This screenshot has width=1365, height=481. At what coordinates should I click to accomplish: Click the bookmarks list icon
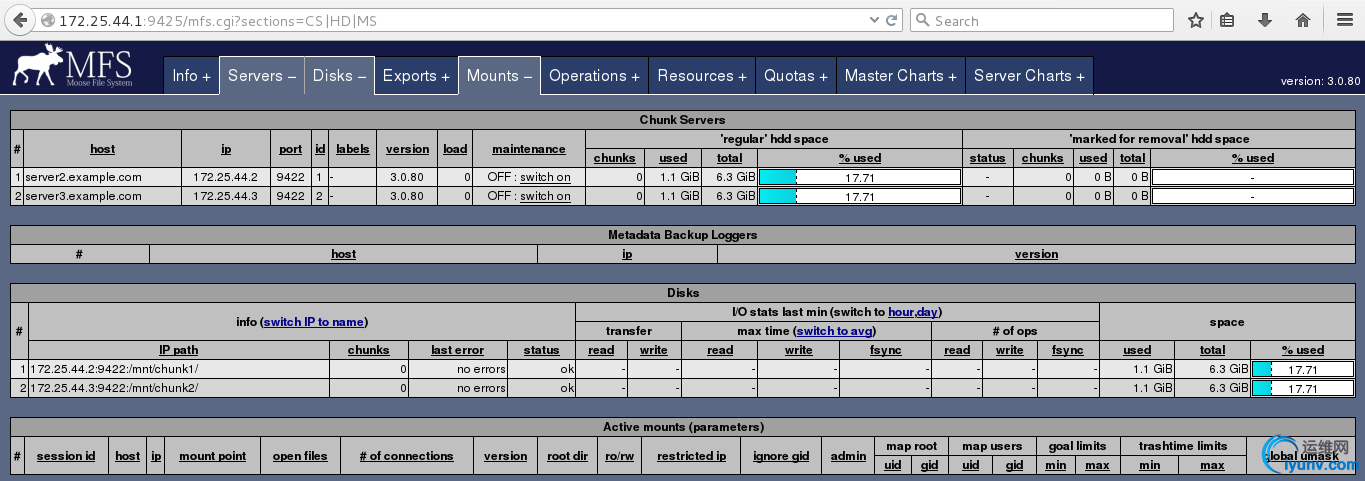[1227, 20]
